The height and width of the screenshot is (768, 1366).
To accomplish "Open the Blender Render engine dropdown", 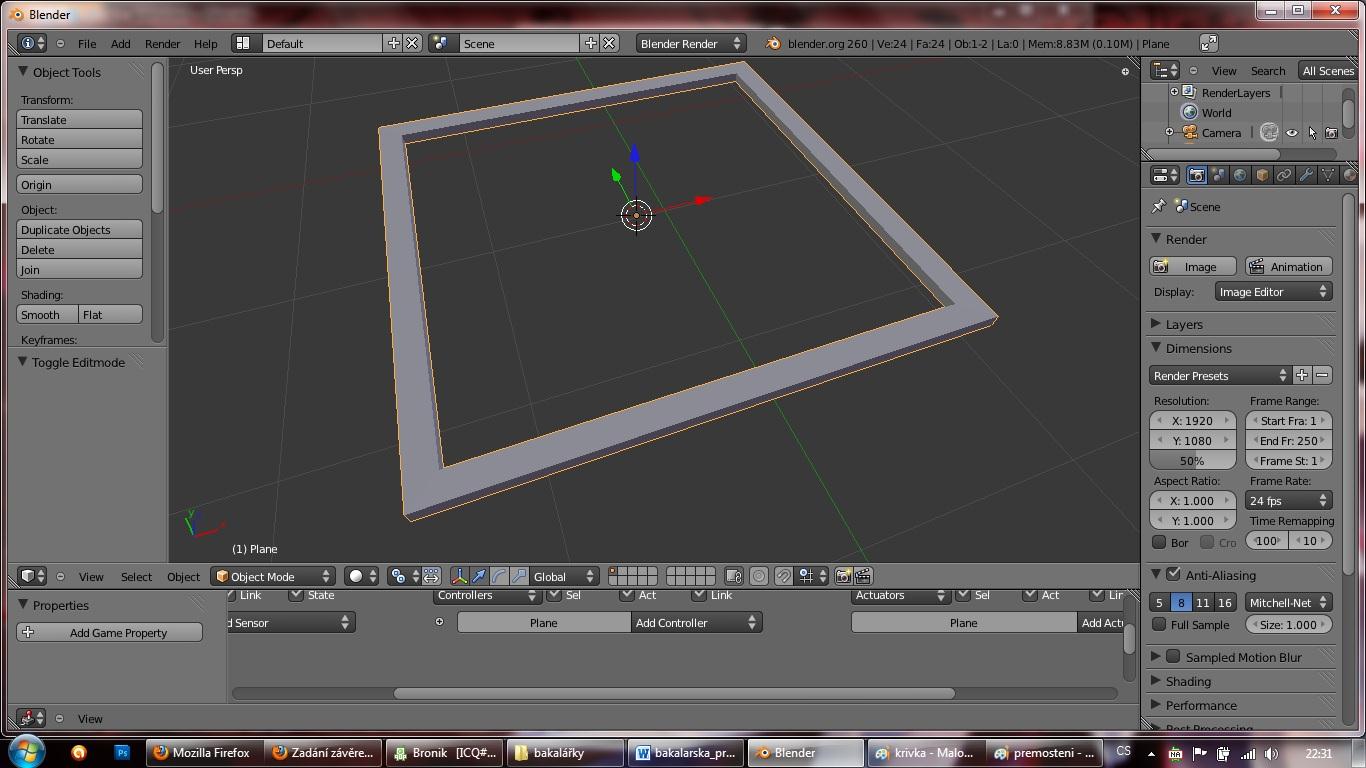I will click(691, 43).
